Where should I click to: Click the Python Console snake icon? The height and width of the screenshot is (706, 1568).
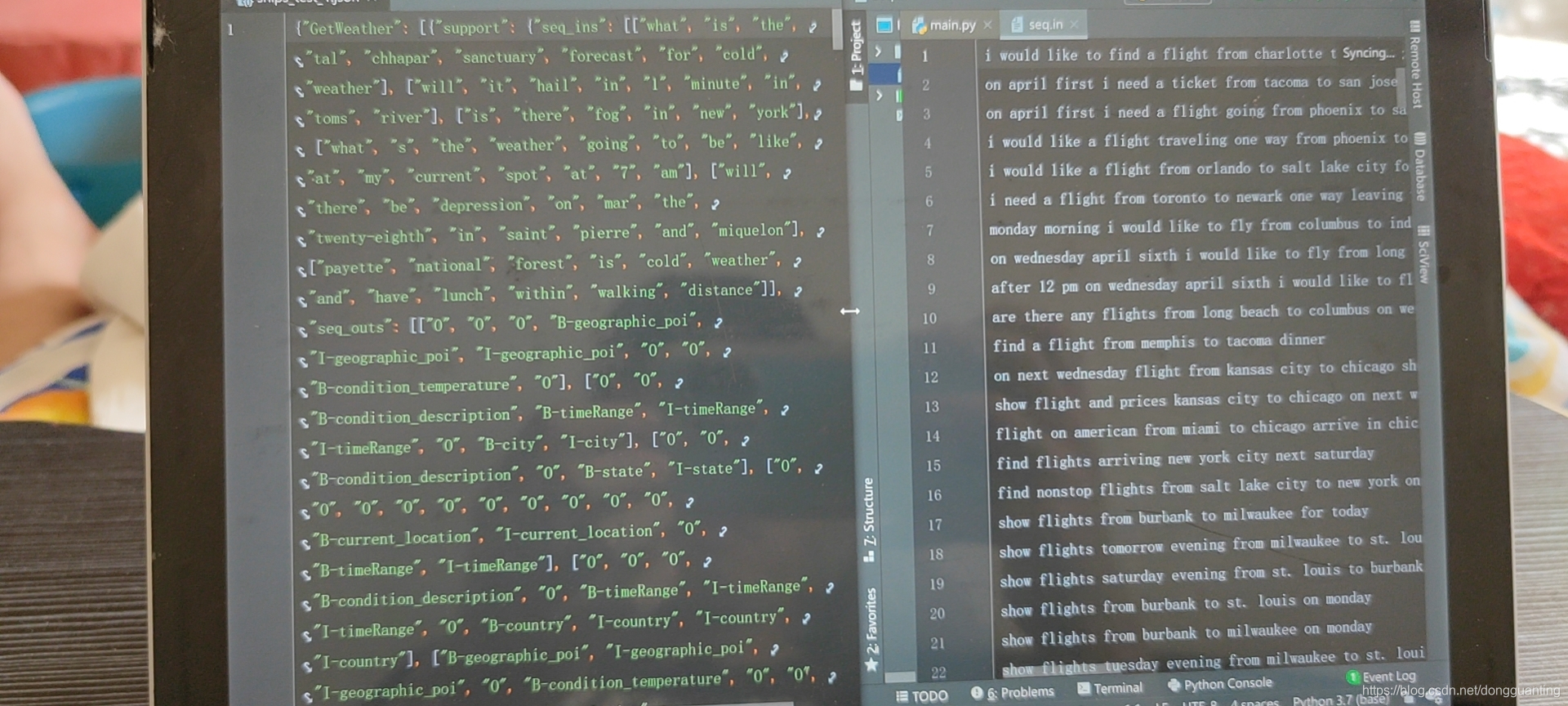(x=1174, y=686)
